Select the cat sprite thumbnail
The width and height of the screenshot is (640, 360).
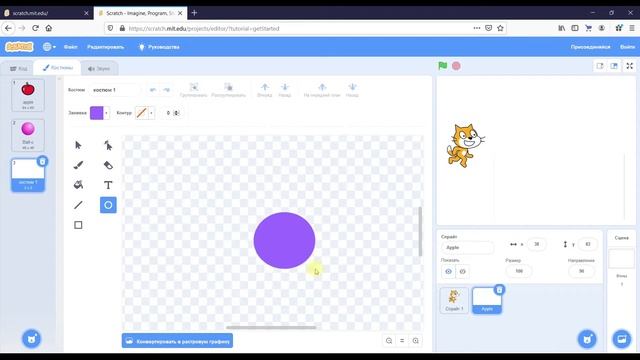point(454,300)
